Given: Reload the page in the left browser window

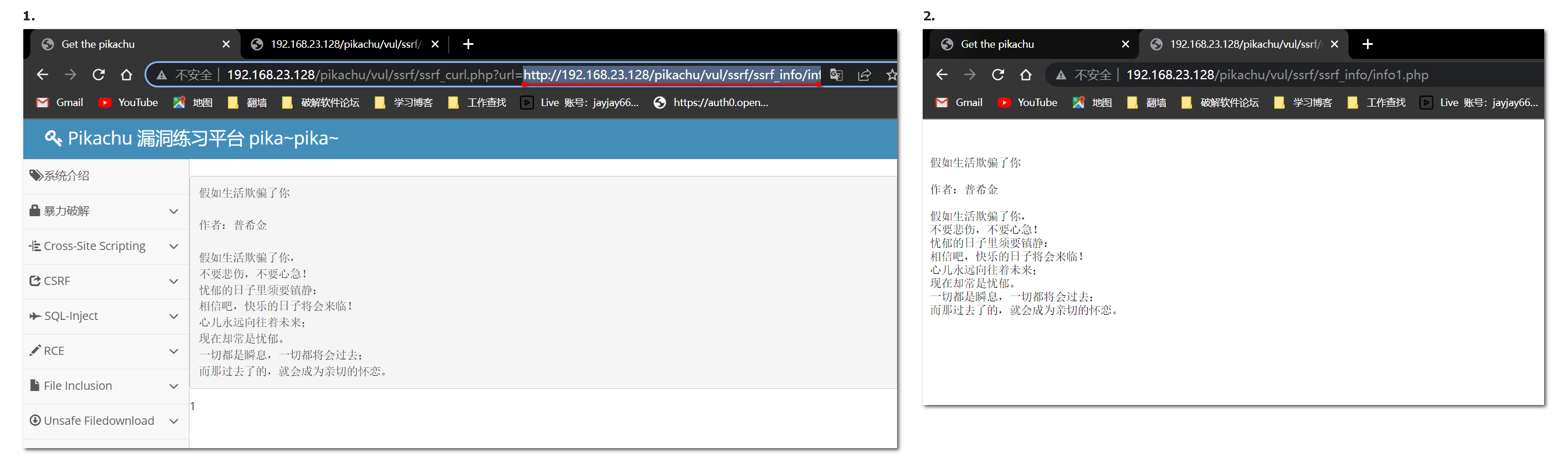Looking at the screenshot, I should click(x=99, y=75).
